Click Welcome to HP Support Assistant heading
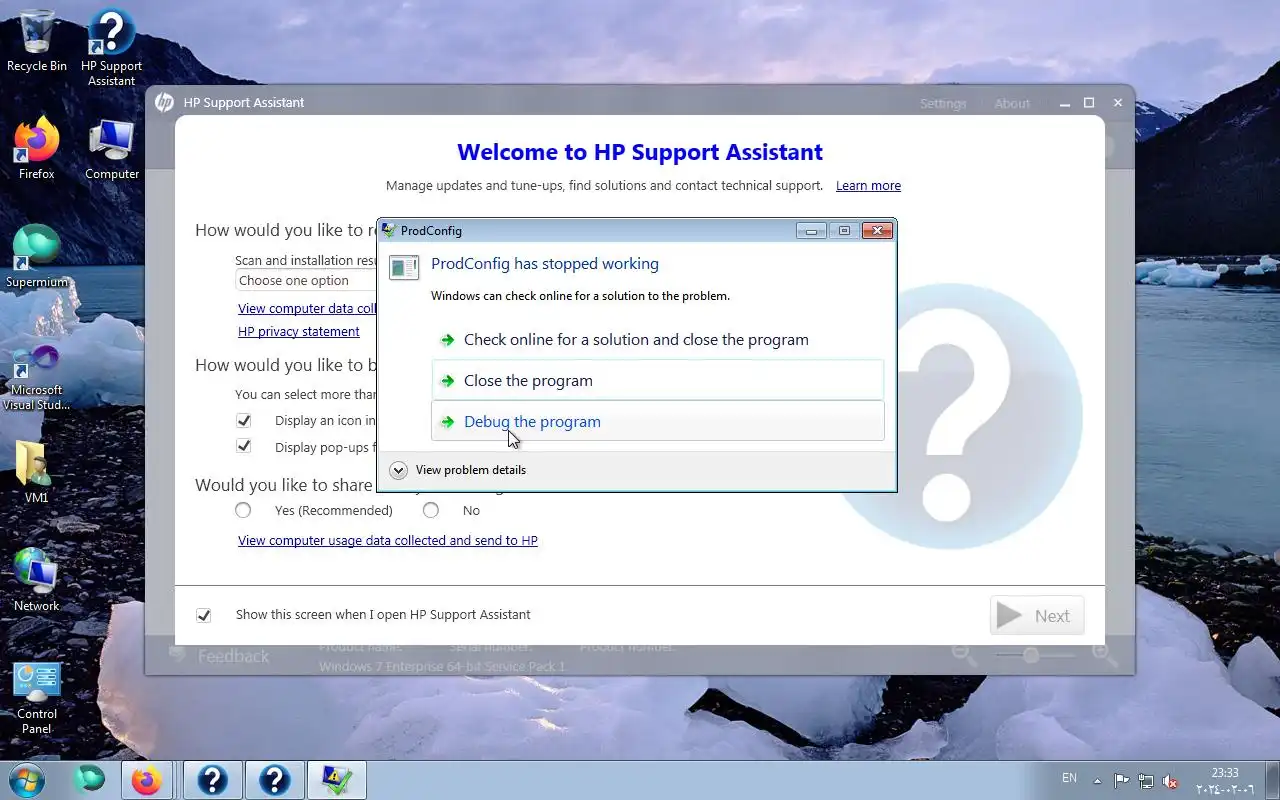 coord(640,152)
